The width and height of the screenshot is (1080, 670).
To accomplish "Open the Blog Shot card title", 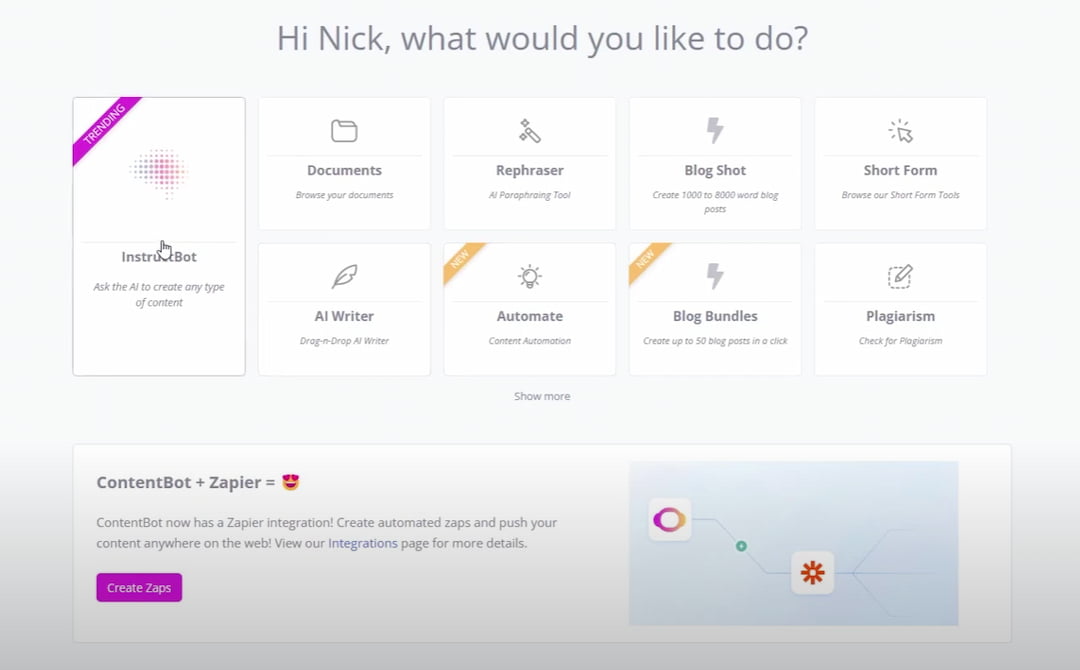I will tap(715, 170).
